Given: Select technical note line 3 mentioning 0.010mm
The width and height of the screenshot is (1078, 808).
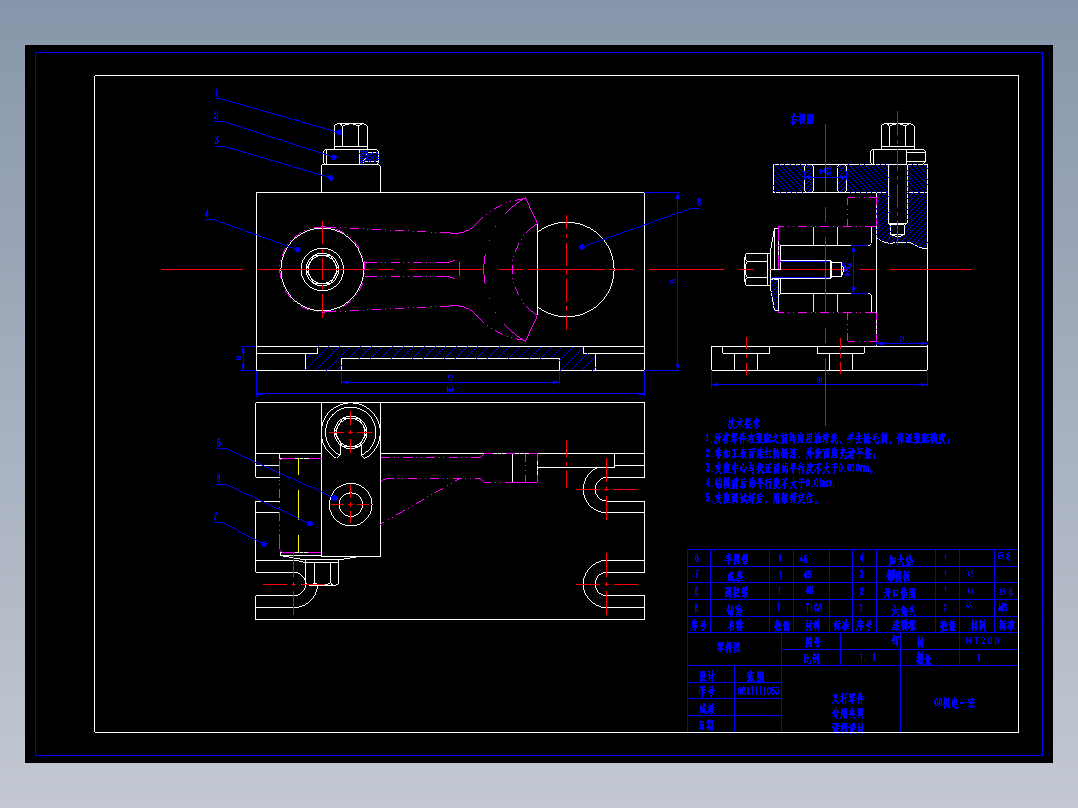Looking at the screenshot, I should (x=788, y=468).
